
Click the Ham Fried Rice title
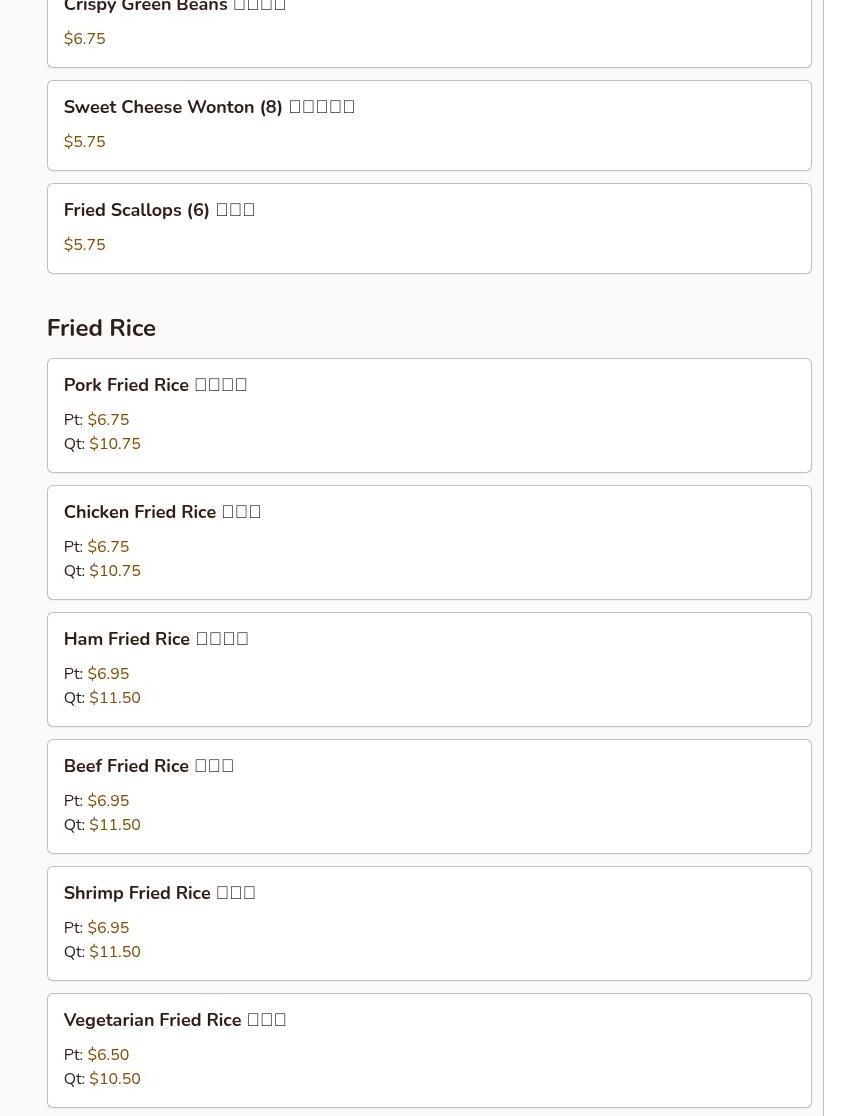tap(156, 638)
